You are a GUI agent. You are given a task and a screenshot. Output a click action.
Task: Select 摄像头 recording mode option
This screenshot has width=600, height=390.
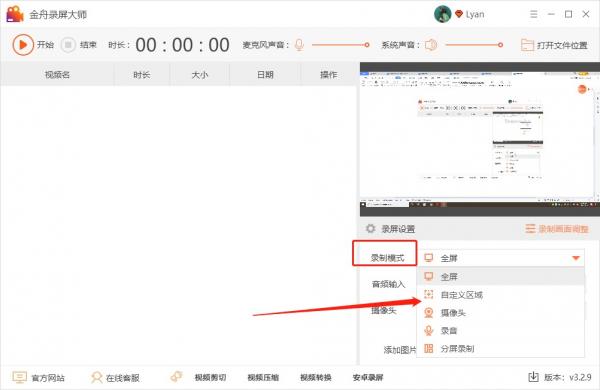click(501, 313)
